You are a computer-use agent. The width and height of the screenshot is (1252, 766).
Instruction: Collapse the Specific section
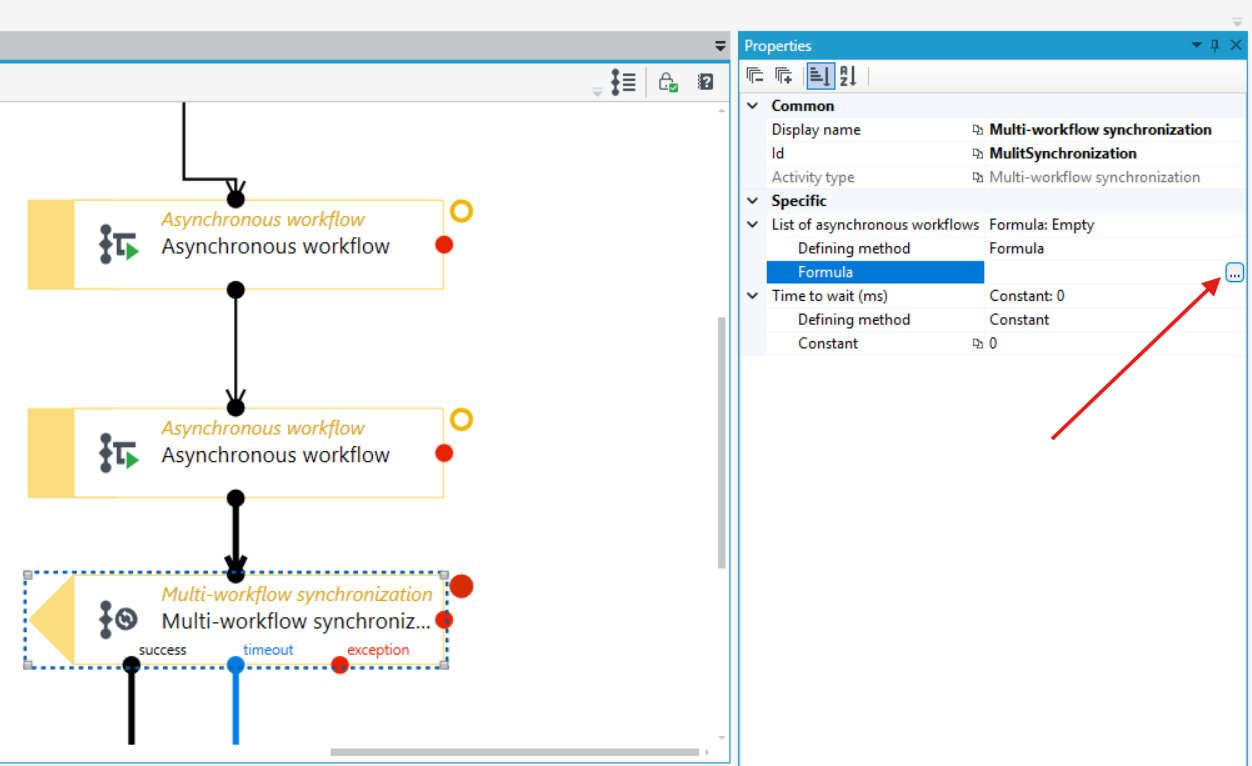click(x=753, y=201)
